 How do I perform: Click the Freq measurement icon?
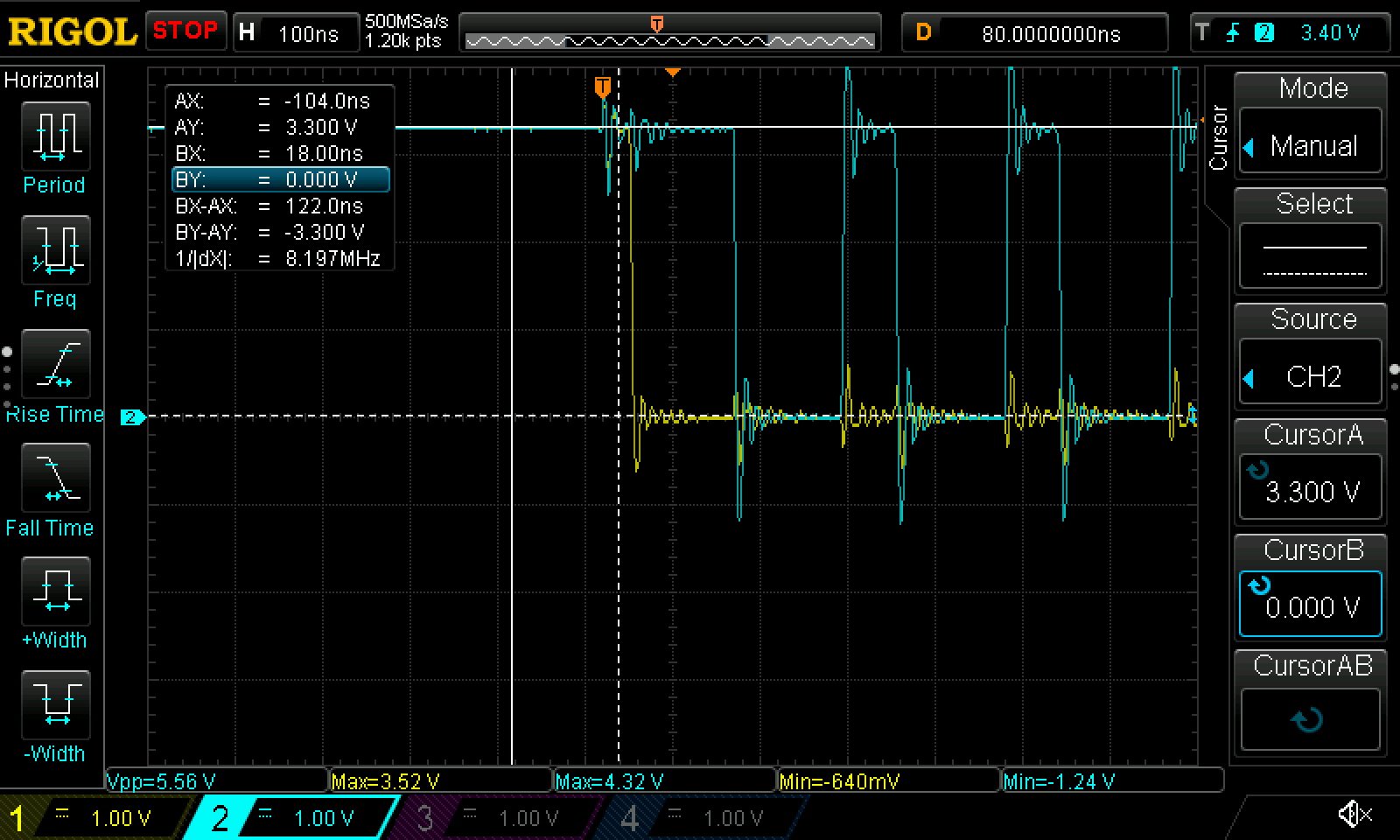(x=55, y=250)
